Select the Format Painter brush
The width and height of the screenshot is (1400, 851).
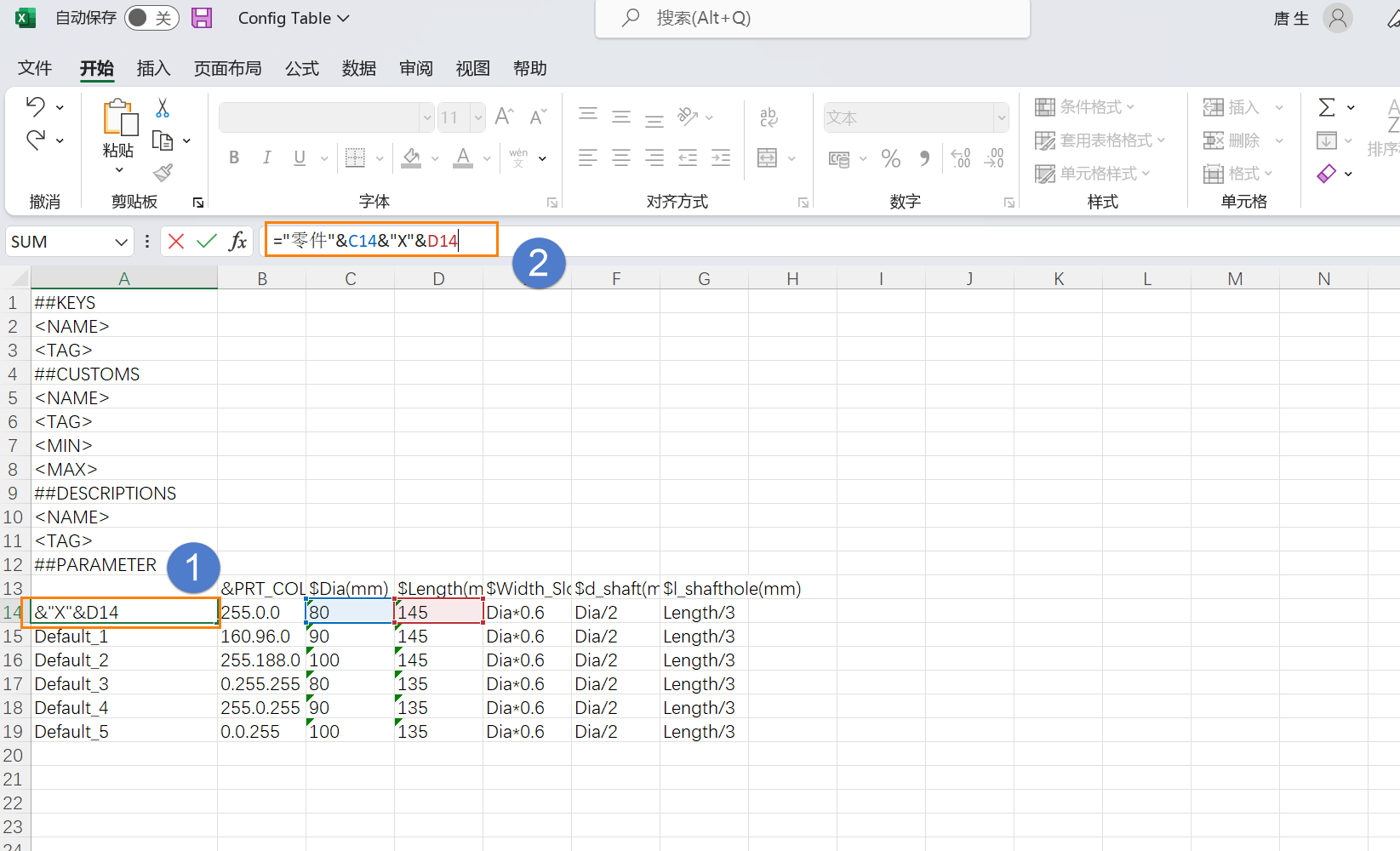pyautogui.click(x=163, y=173)
